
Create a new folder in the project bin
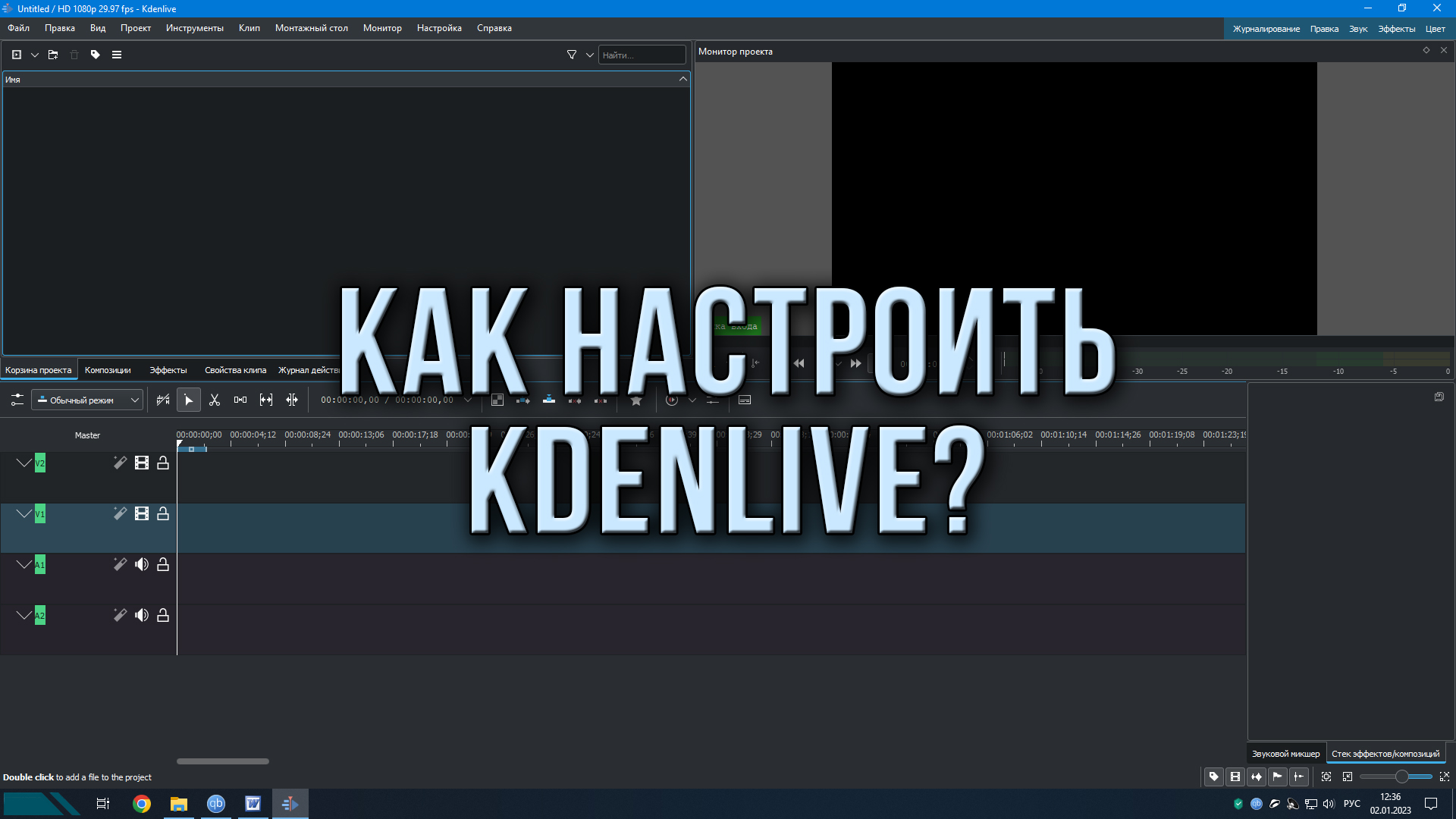(52, 55)
